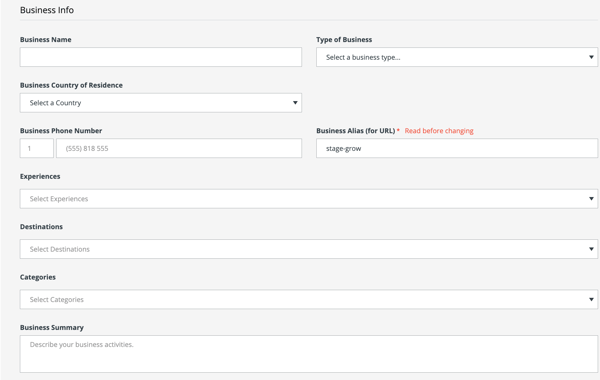Open the Business Country of Residence dropdown
600x380 pixels.
(x=161, y=103)
